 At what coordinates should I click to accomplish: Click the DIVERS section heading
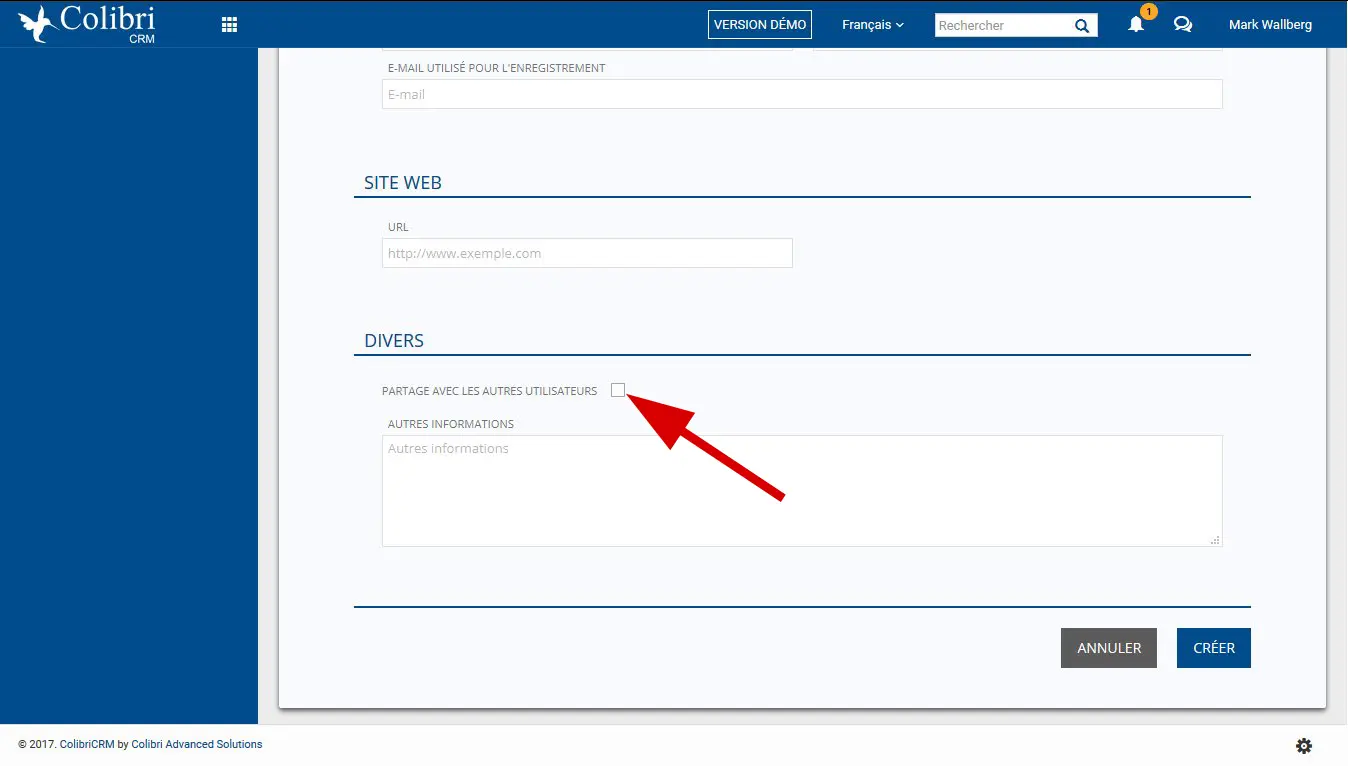[394, 341]
